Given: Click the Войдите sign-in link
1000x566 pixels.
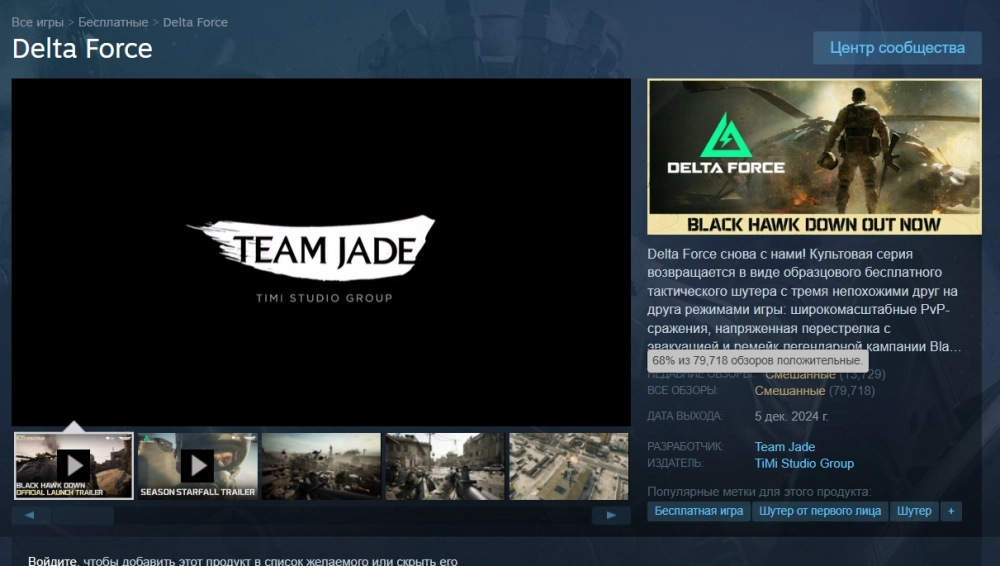Looking at the screenshot, I should pos(51,561).
